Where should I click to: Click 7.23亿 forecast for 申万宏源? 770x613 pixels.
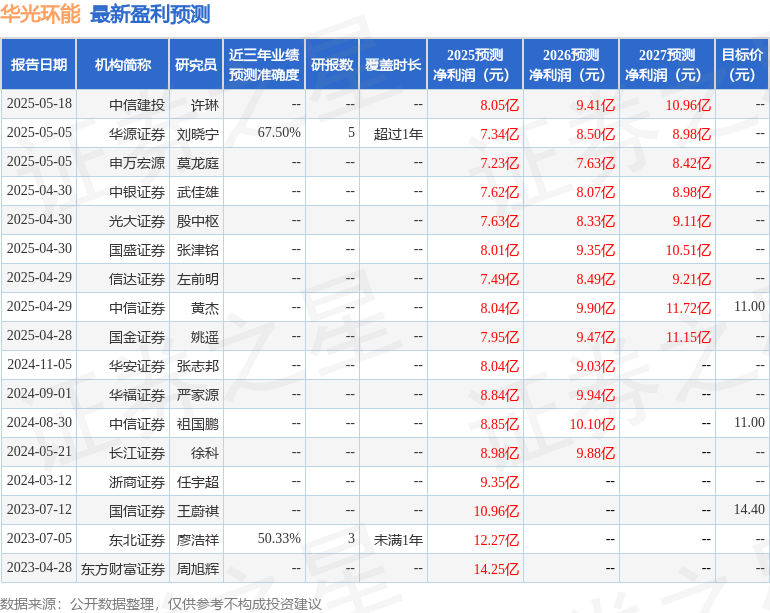(499, 163)
